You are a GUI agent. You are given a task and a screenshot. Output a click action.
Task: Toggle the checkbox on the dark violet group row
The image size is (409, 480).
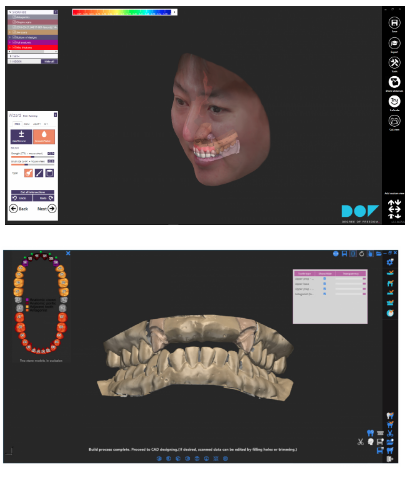click(14, 37)
